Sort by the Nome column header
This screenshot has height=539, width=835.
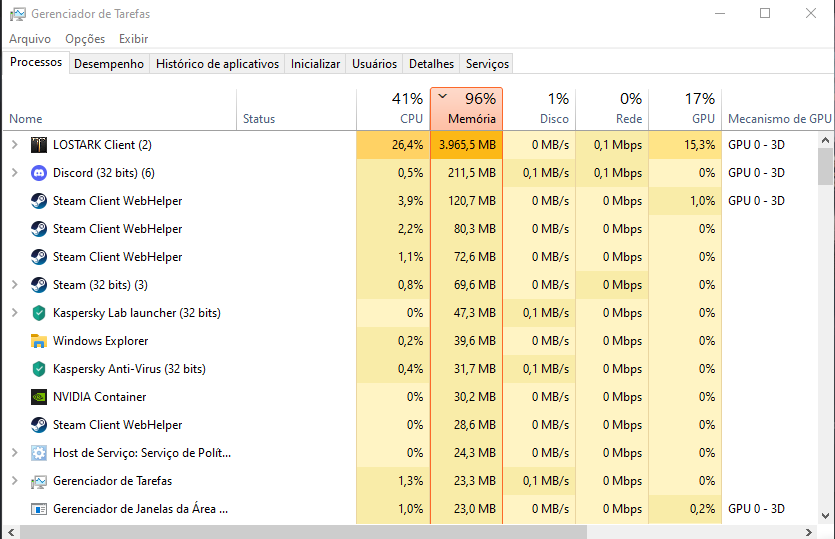(x=120, y=109)
